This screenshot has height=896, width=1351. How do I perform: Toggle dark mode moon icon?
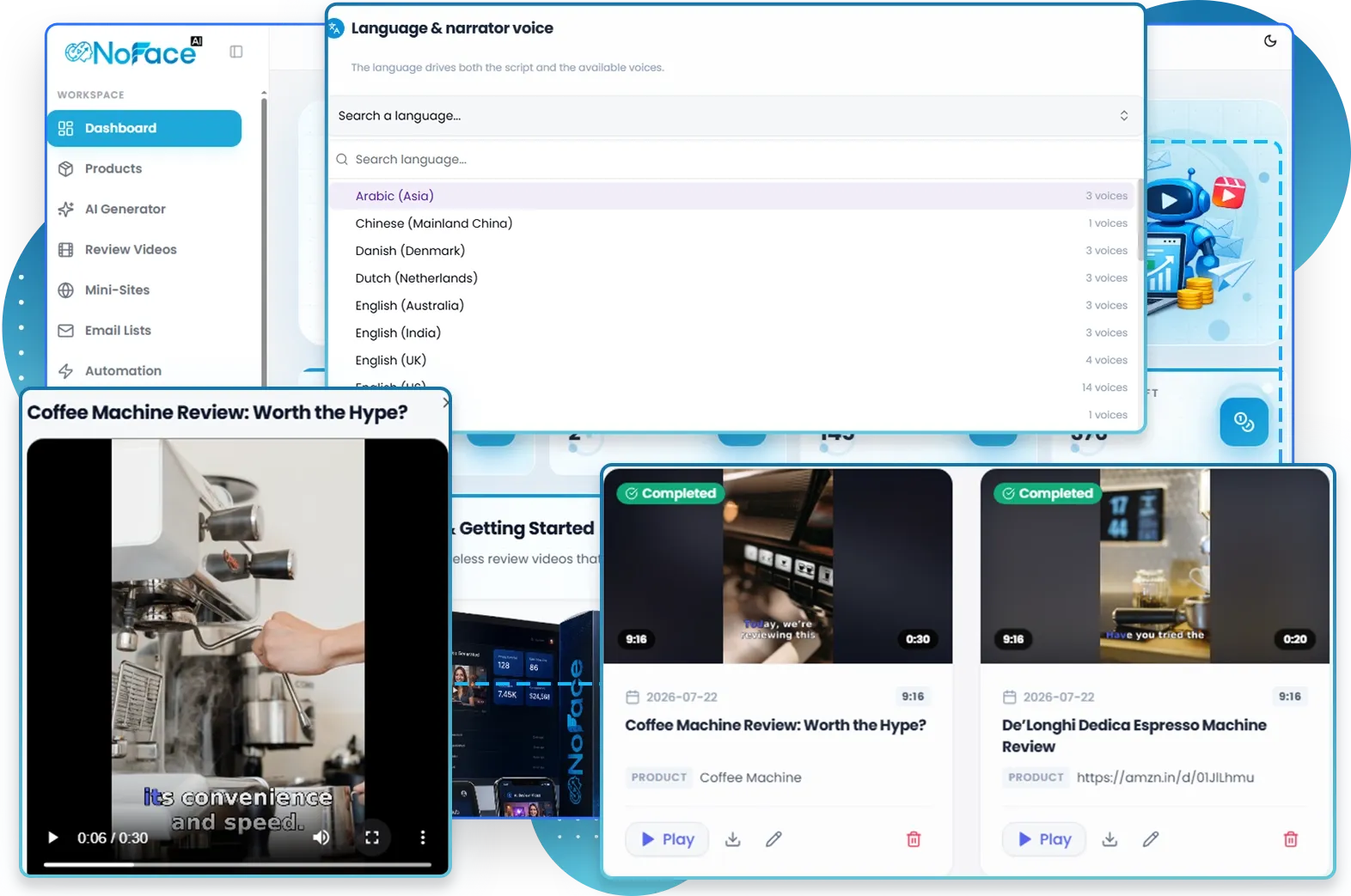[1270, 41]
